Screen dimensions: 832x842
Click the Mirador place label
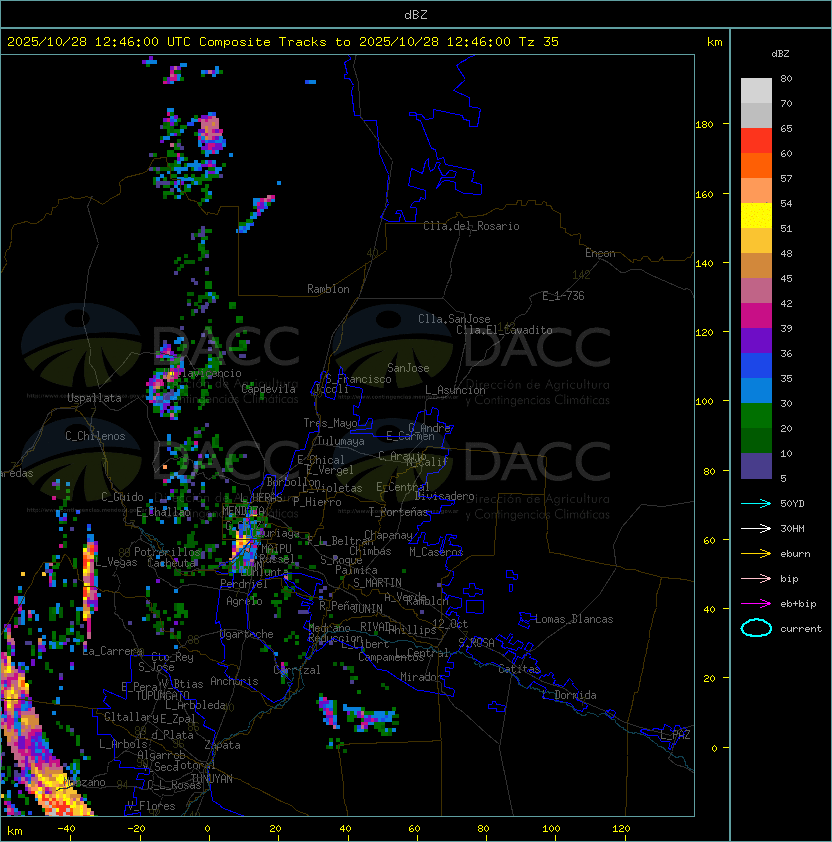(421, 677)
